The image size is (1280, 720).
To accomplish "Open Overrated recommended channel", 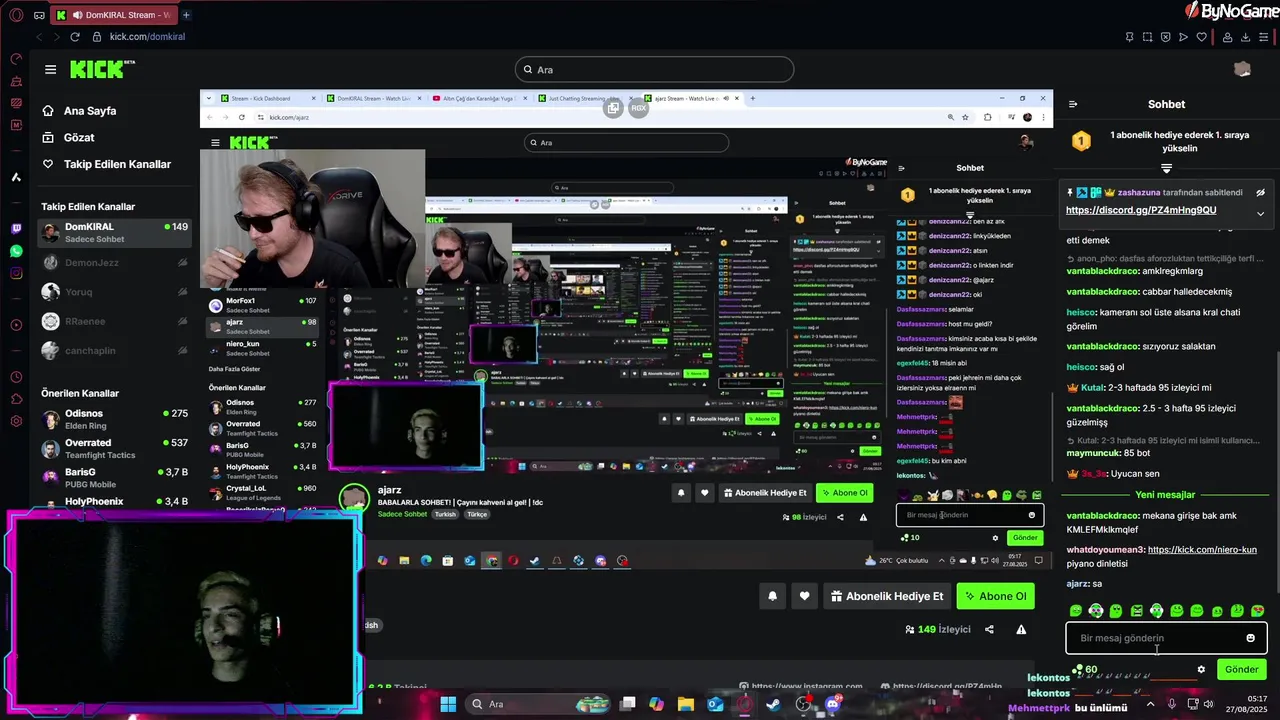I will click(115, 449).
